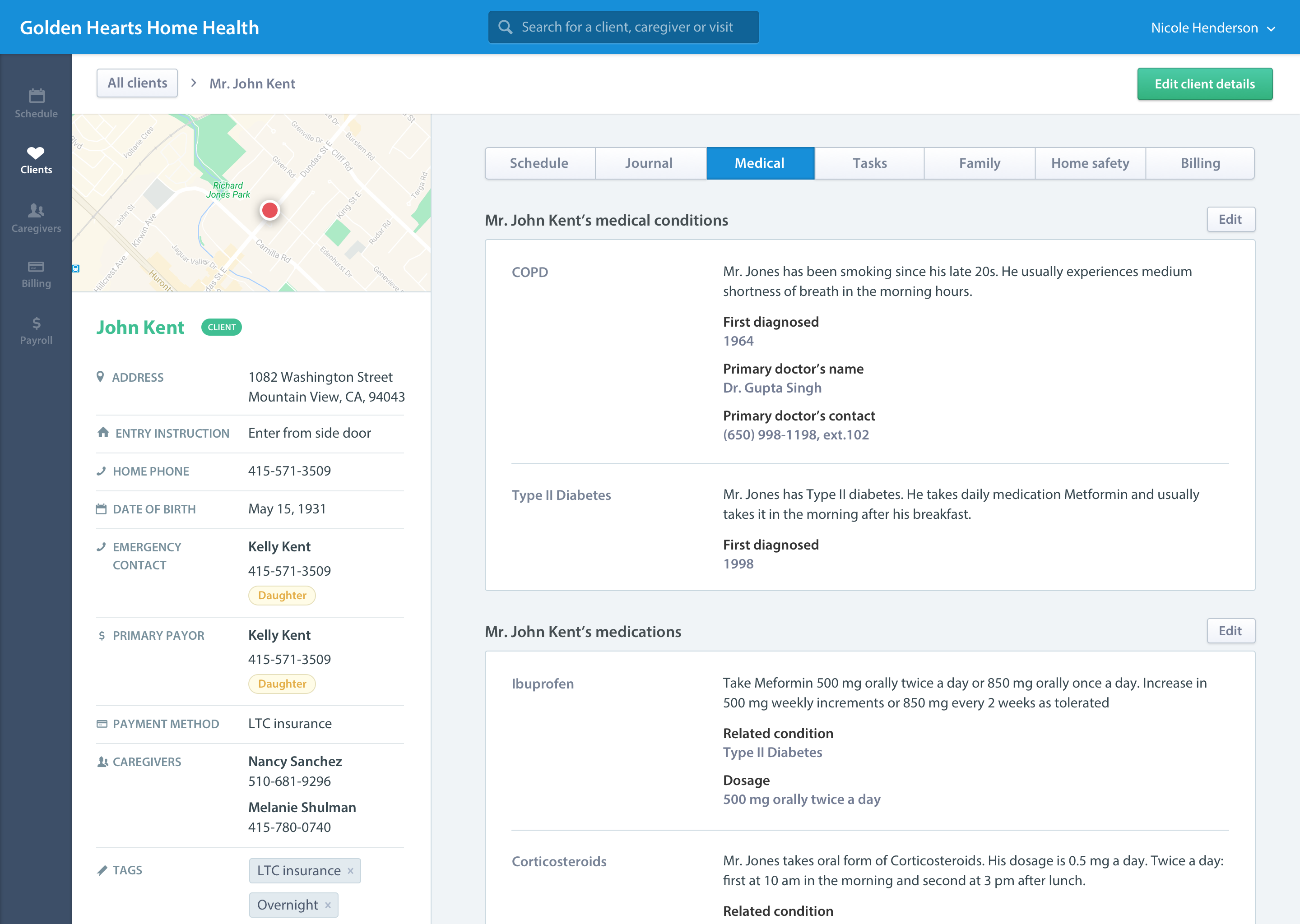Click the home phone number 415-571-3509
This screenshot has width=1300, height=924.
pos(289,471)
